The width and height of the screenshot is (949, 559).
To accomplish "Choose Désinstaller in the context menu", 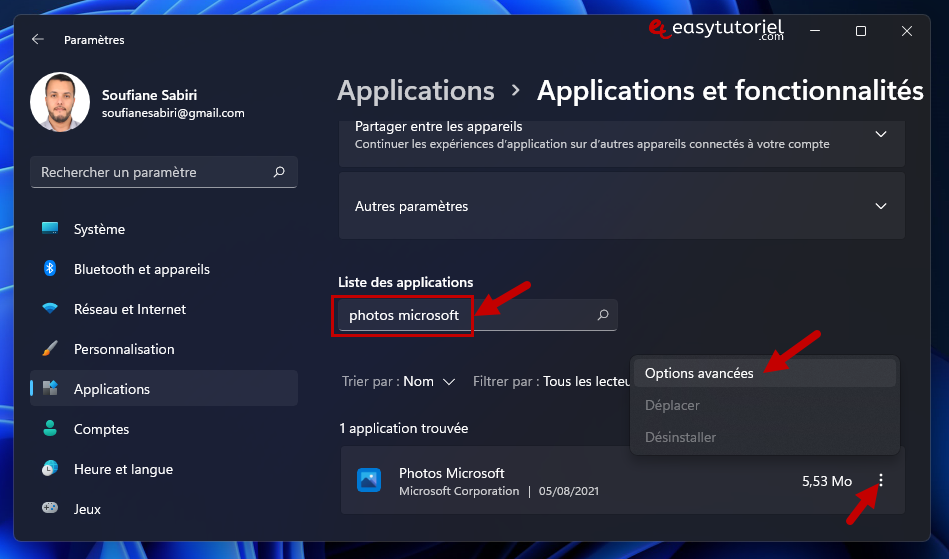I will click(x=764, y=437).
